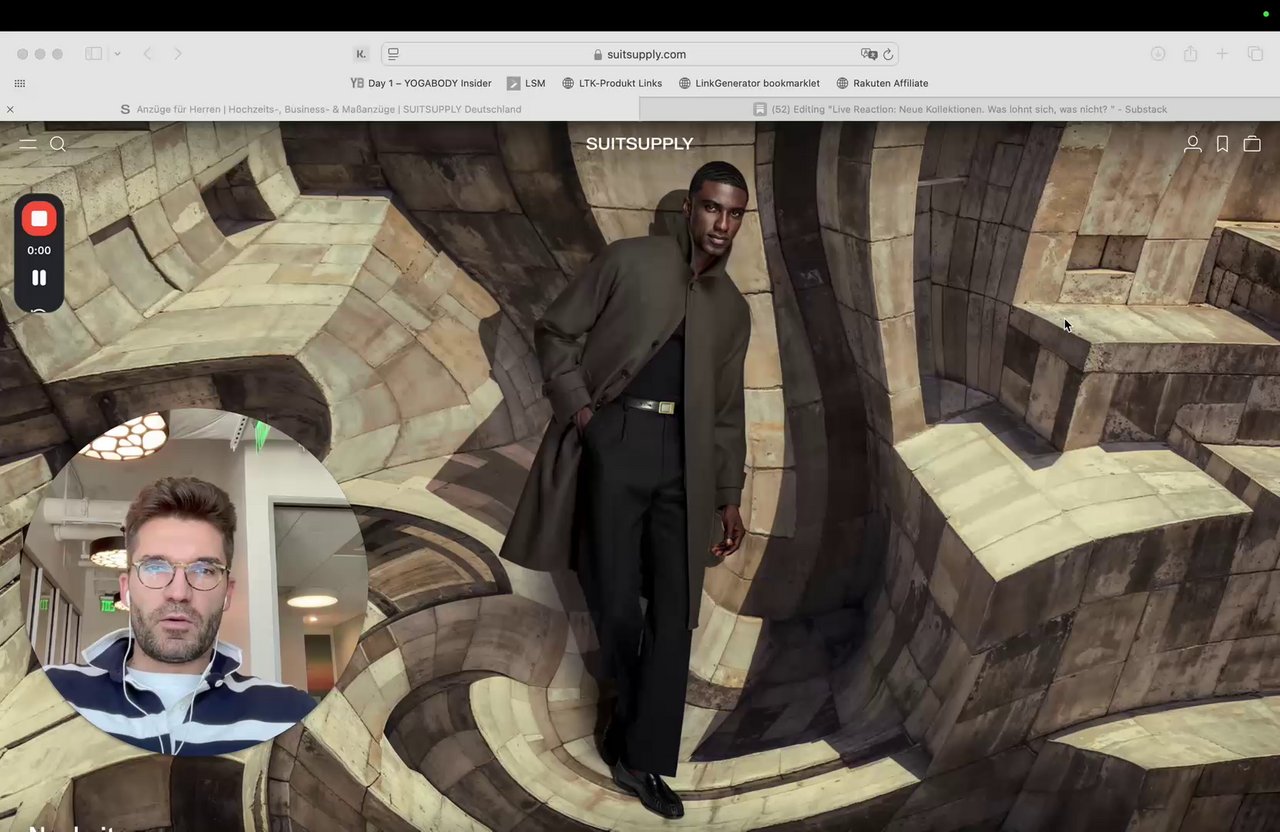Screen dimensions: 1280x832
Task: Open a new tab with plus button
Action: (1222, 54)
